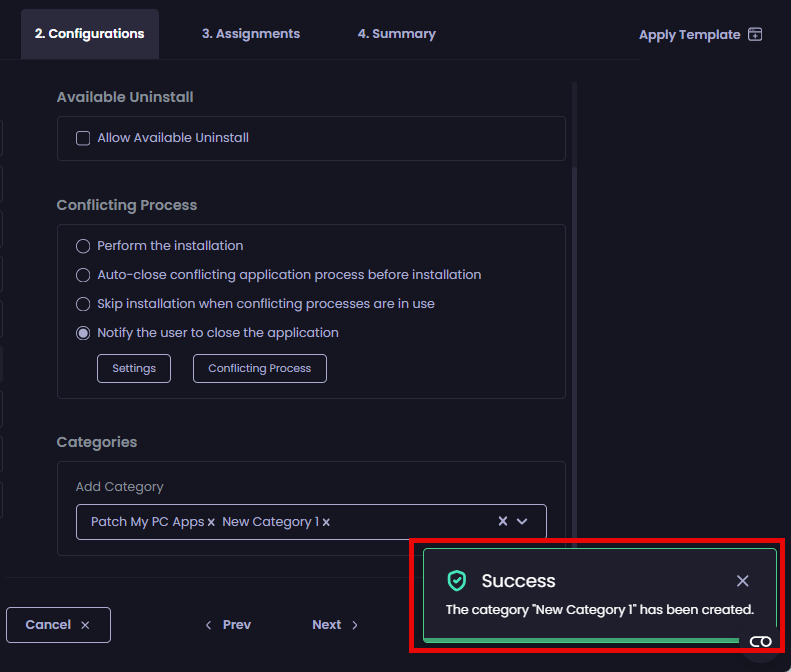Remove the Patch My PC Apps tag
Viewport: 791px width, 672px height.
pyautogui.click(x=211, y=522)
